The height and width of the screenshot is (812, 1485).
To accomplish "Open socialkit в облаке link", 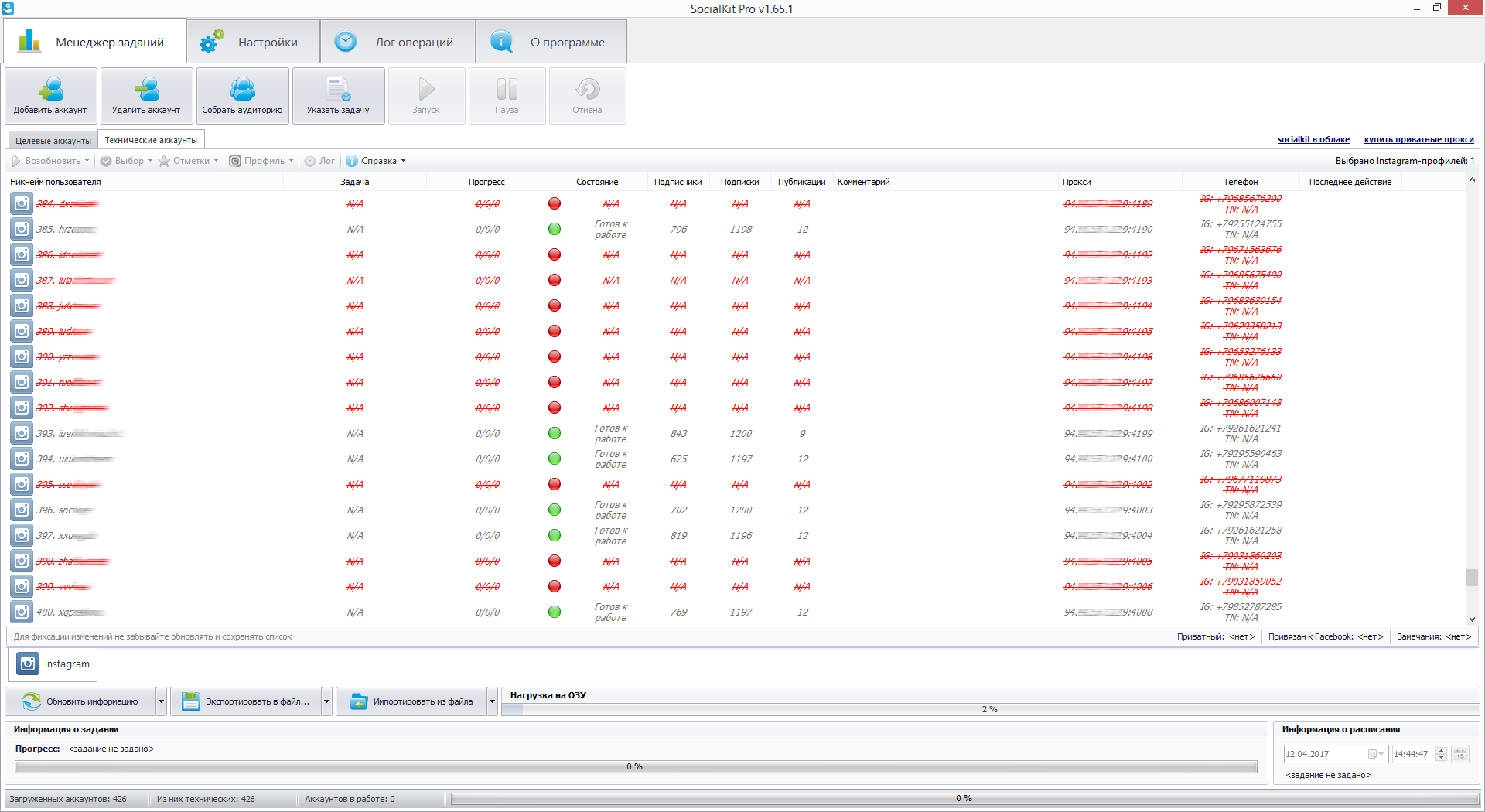I will 1313,140.
